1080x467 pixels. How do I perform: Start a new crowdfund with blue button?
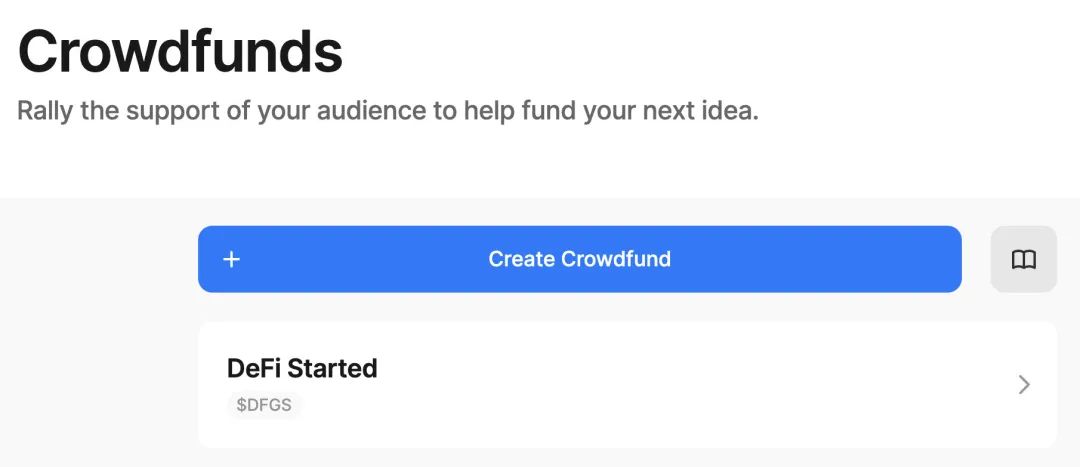tap(579, 259)
